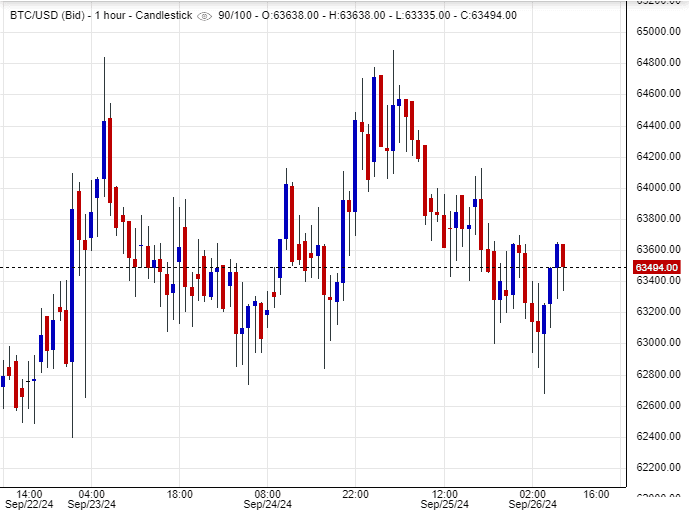Select the 08:00 Sep/24/24 time marker
The height and width of the screenshot is (510, 689).
pyautogui.click(x=268, y=500)
